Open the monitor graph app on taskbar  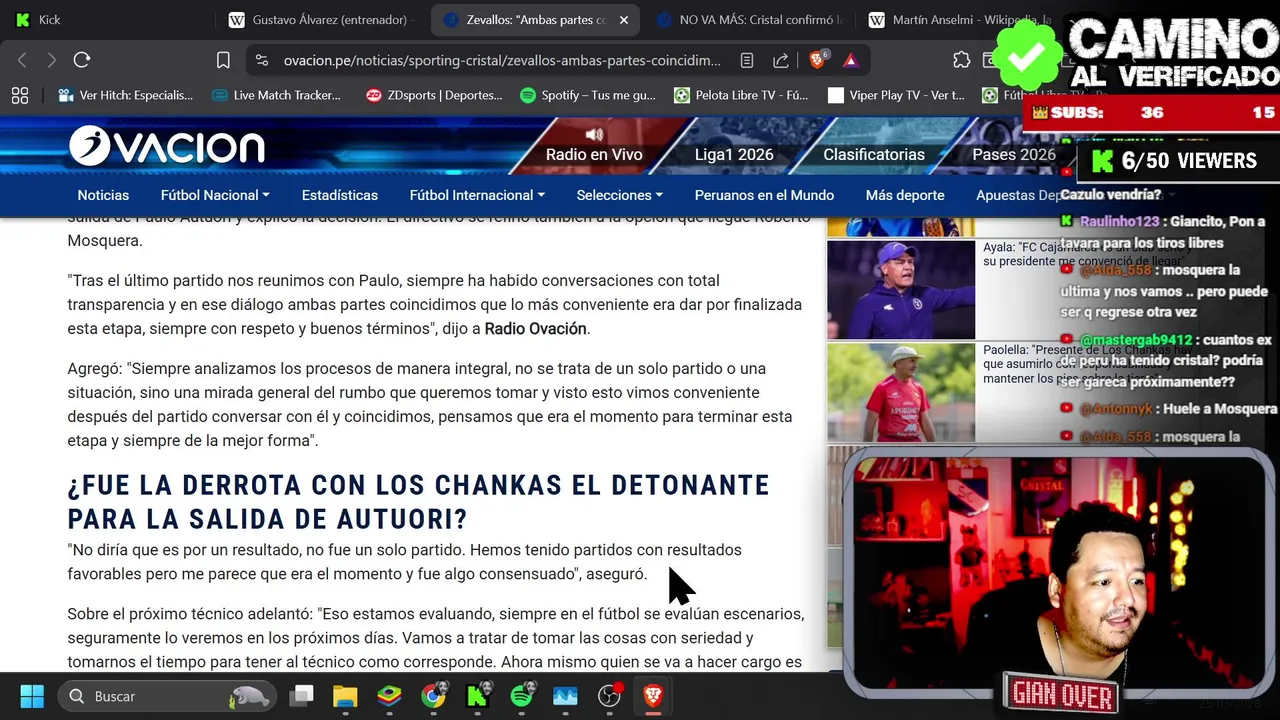(565, 696)
